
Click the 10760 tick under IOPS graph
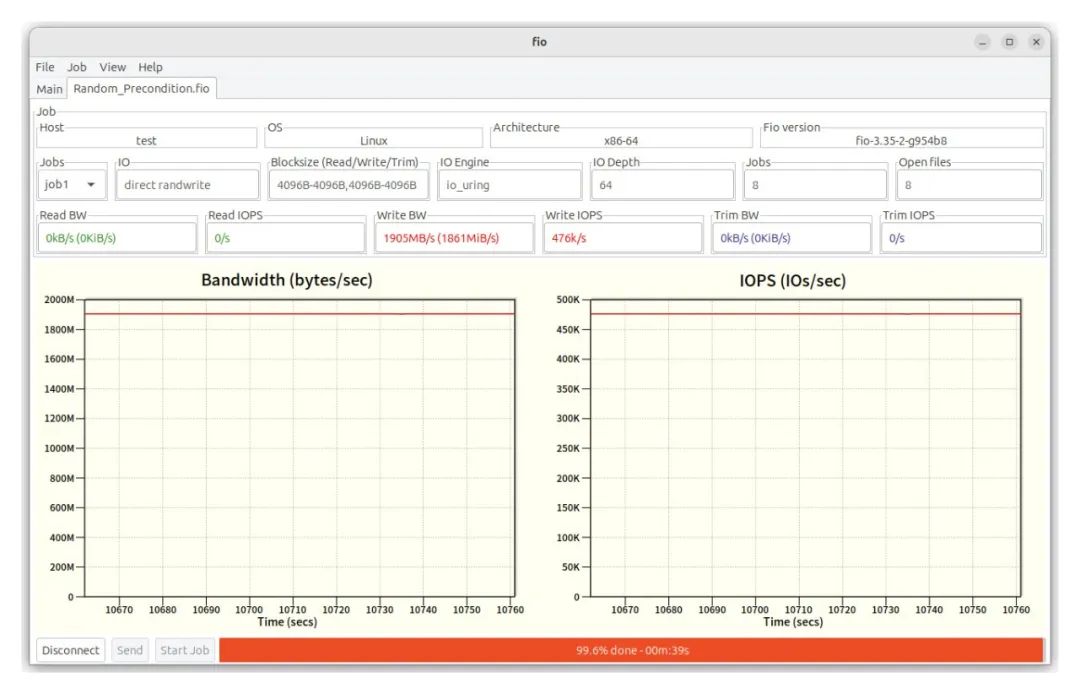tap(1016, 609)
